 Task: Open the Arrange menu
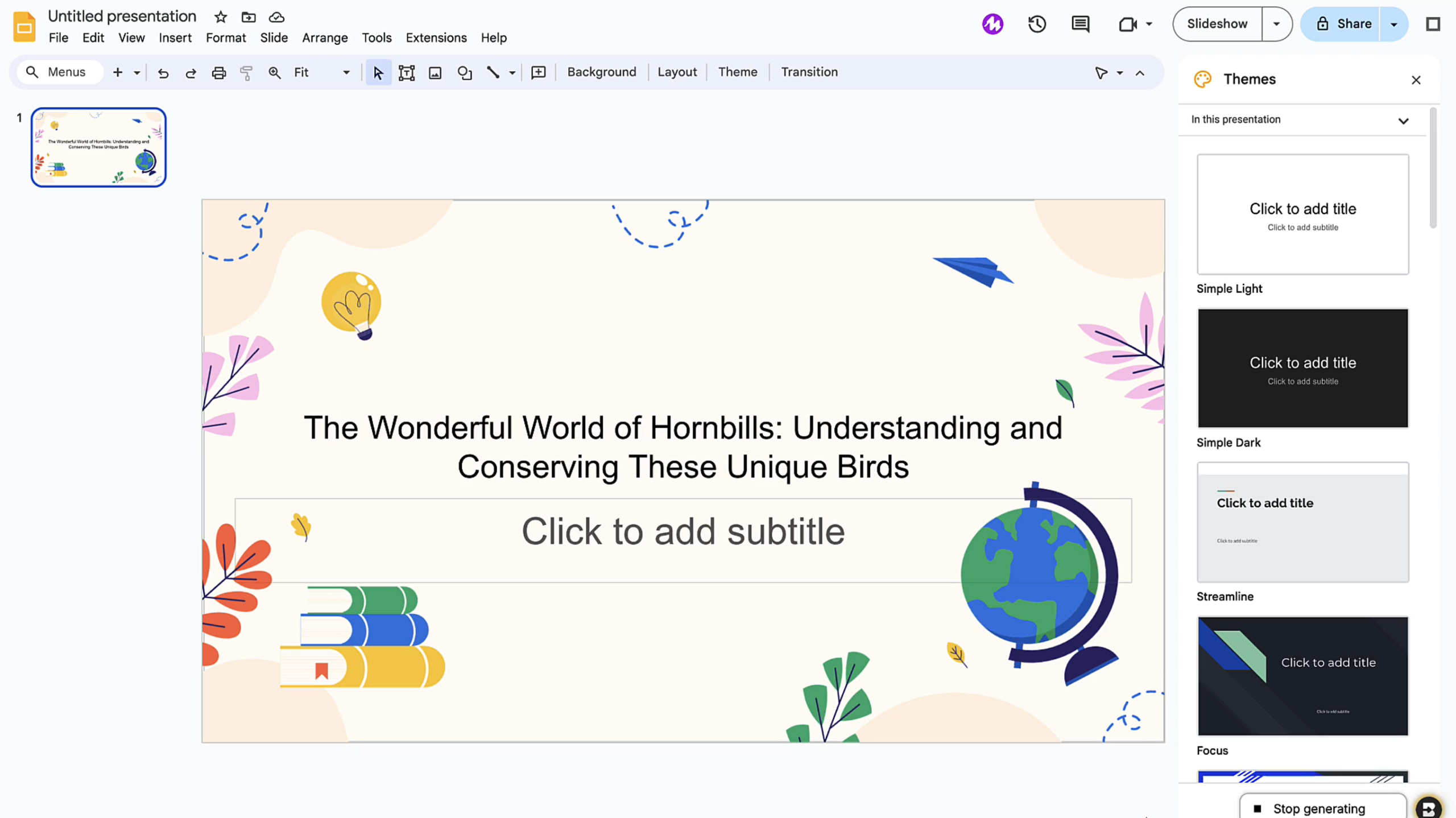click(x=325, y=38)
